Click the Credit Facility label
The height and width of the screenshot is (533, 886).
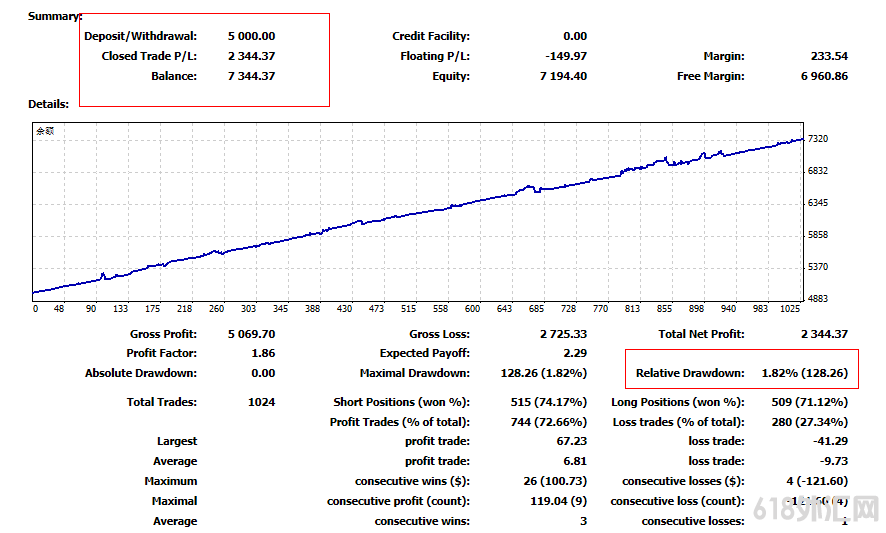coord(430,36)
